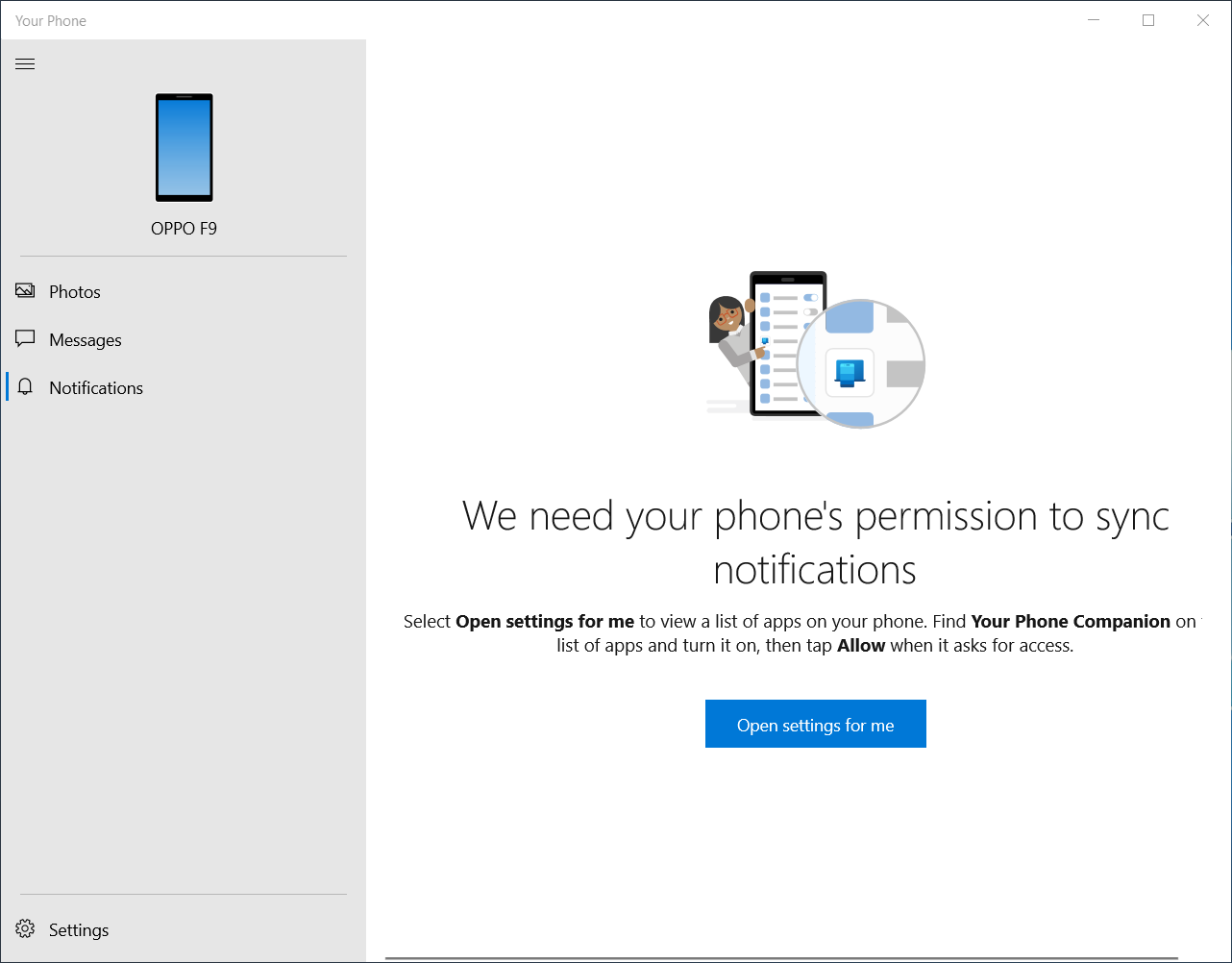Viewport: 1232px width, 963px height.
Task: Click the Settings gear icon
Action: click(x=26, y=929)
